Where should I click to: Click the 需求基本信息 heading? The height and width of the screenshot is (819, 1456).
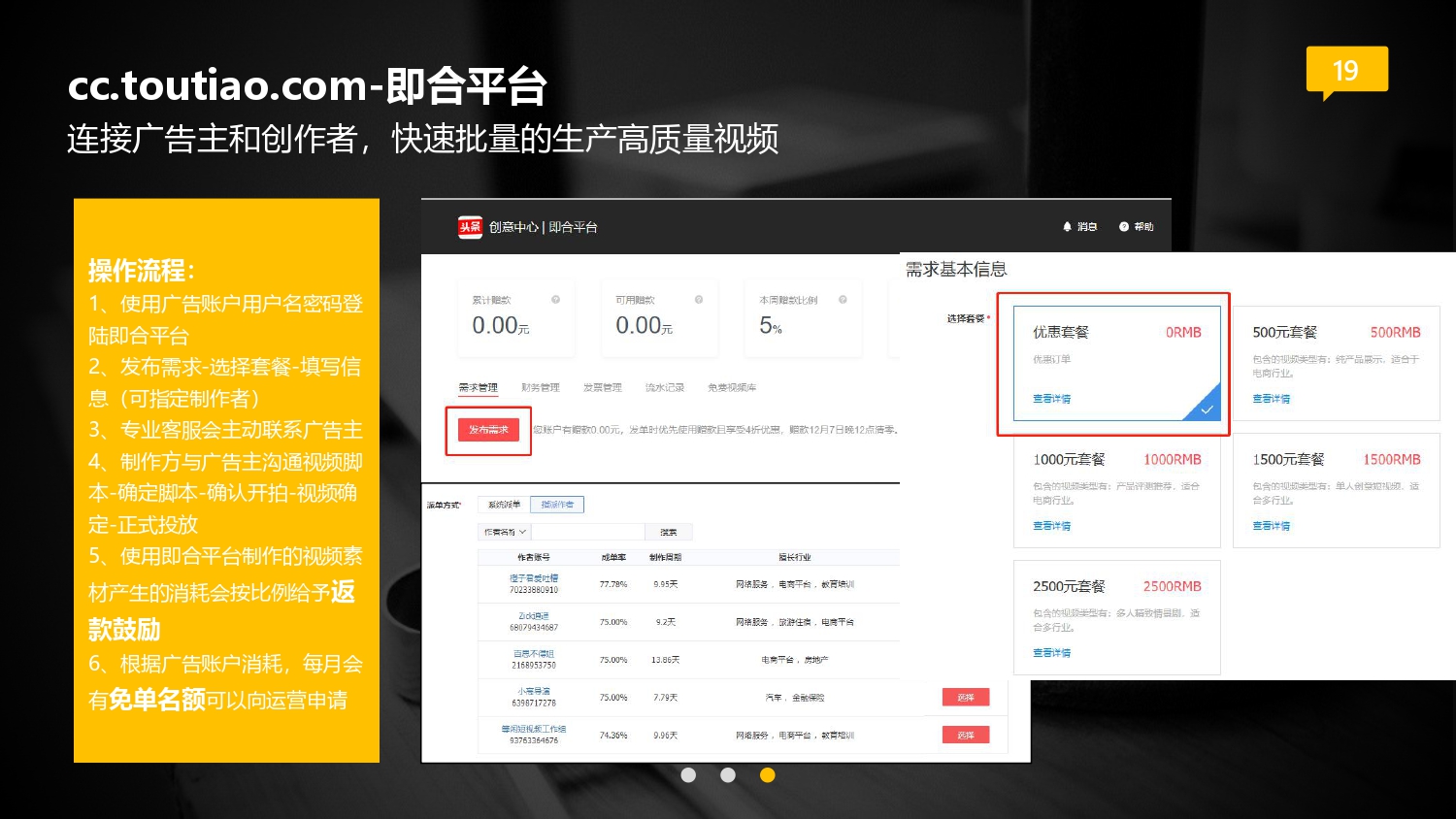coord(956,270)
